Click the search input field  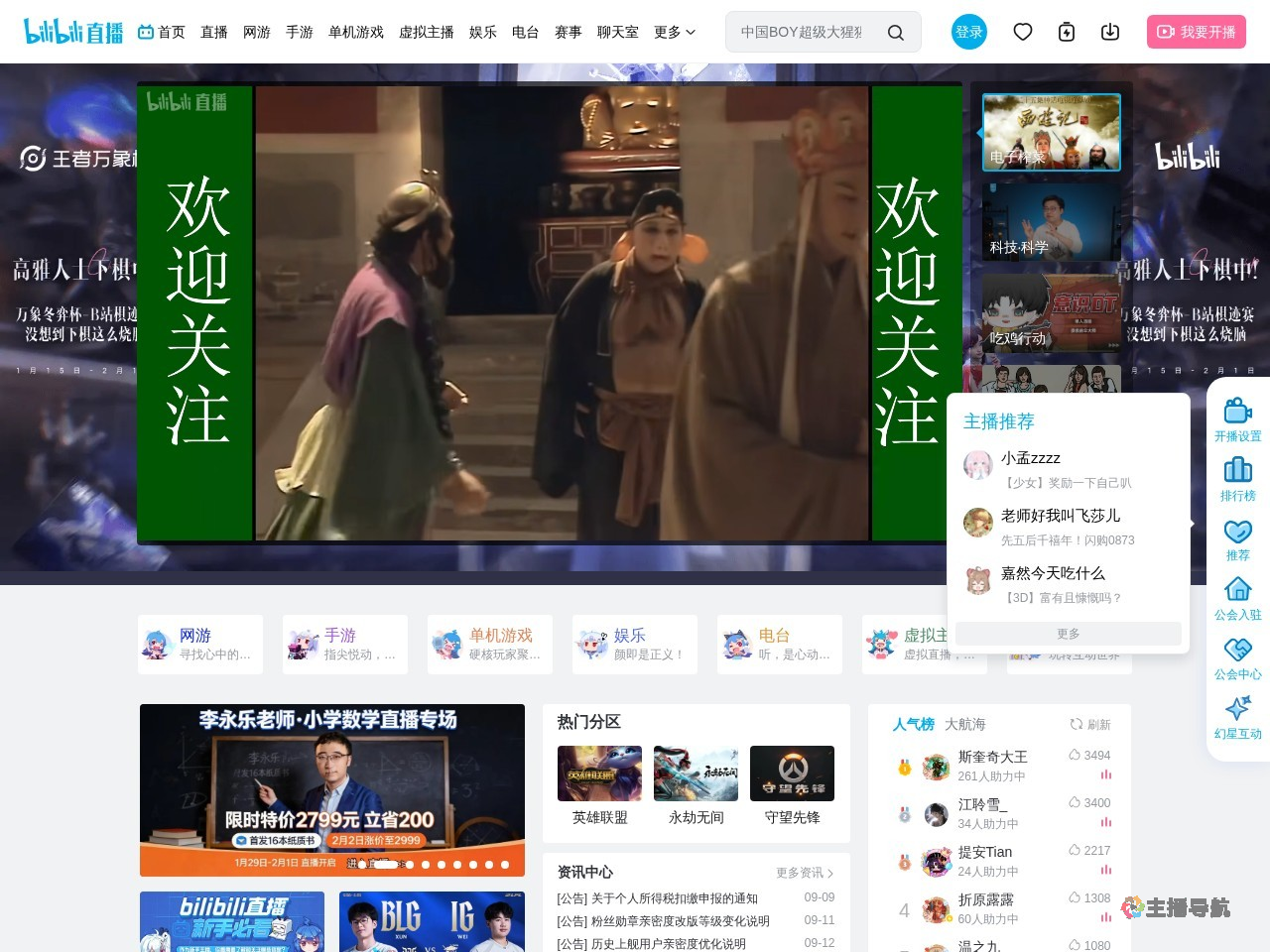(804, 32)
